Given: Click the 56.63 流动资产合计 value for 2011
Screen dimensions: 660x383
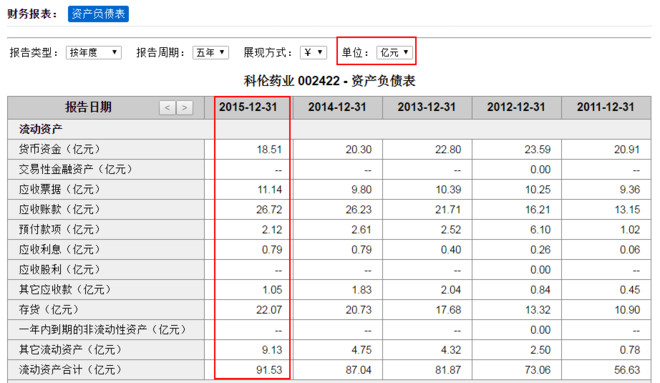Looking at the screenshot, I should tap(627, 370).
